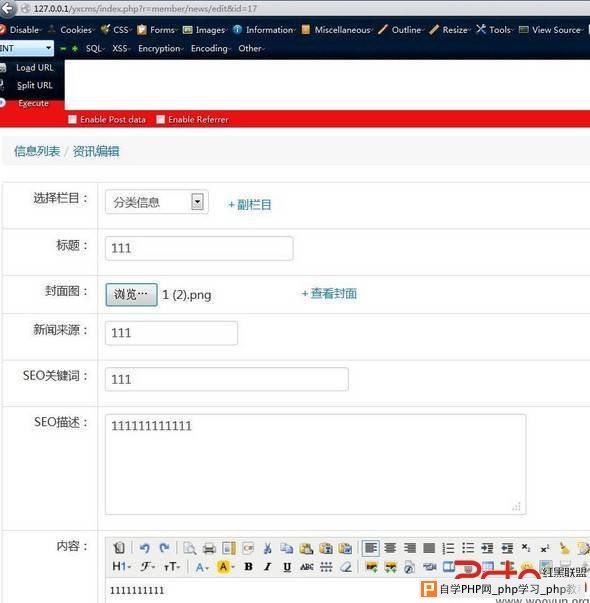Click the 浏览 browse file button
The height and width of the screenshot is (603, 590).
132,295
